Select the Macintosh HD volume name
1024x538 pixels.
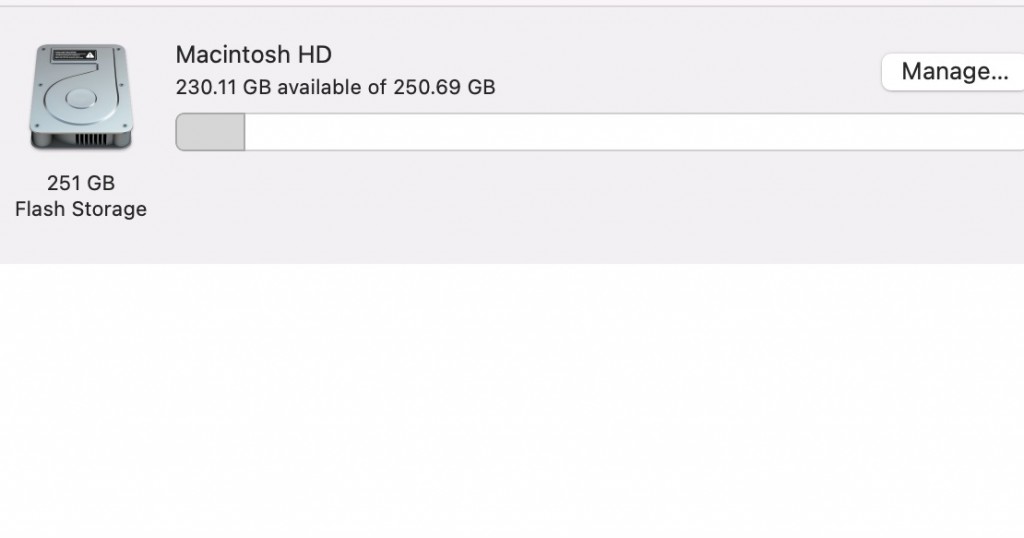pos(254,54)
